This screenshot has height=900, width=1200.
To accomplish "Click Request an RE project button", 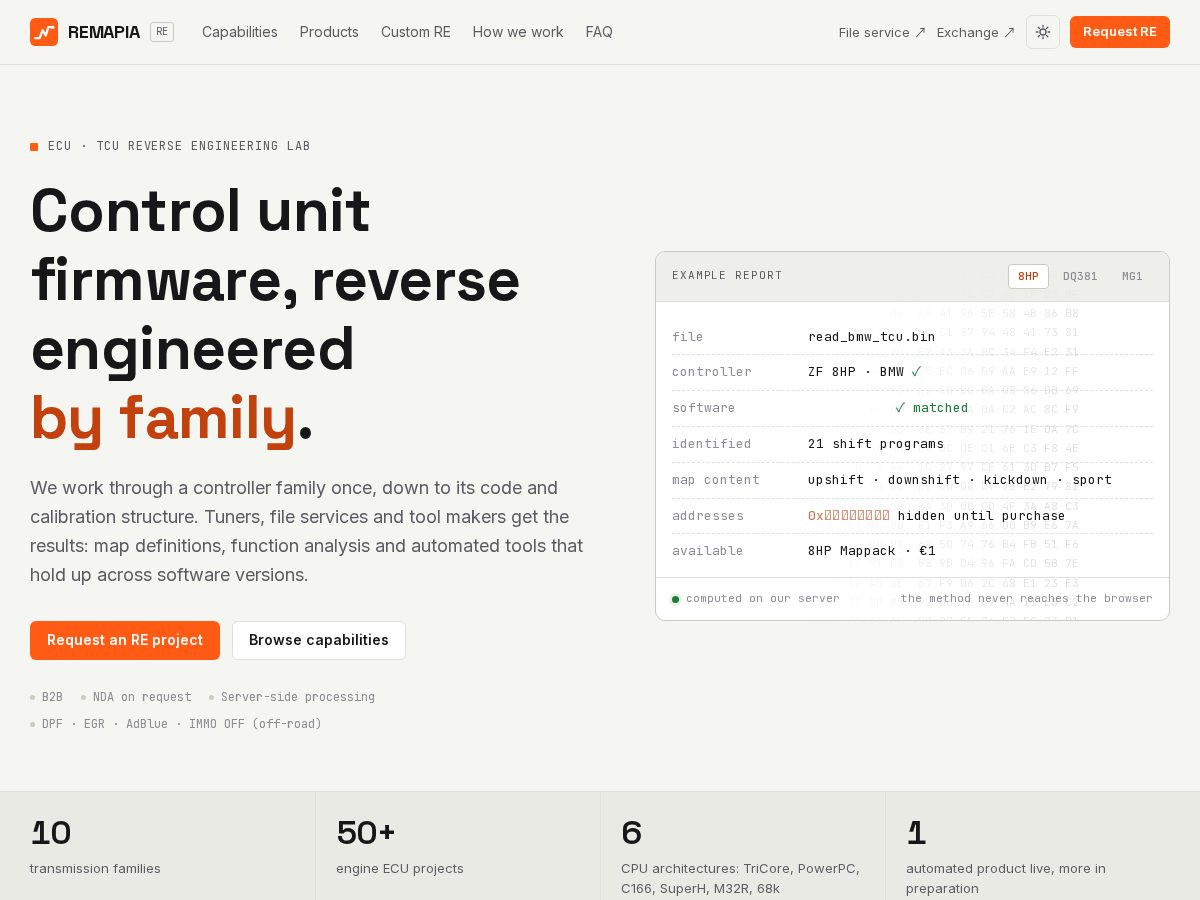I will pos(125,640).
